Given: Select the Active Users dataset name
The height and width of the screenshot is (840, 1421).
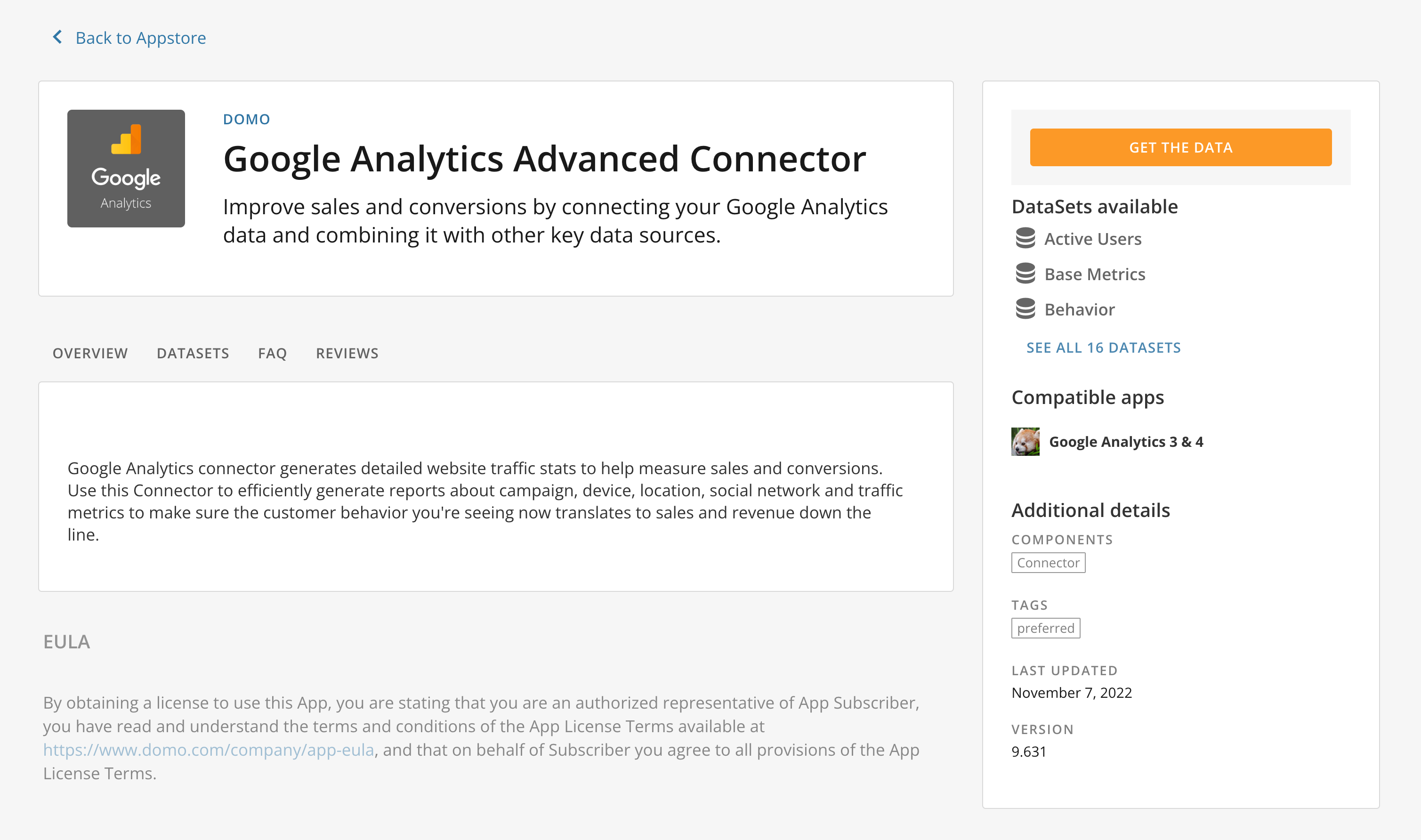Looking at the screenshot, I should [x=1092, y=239].
